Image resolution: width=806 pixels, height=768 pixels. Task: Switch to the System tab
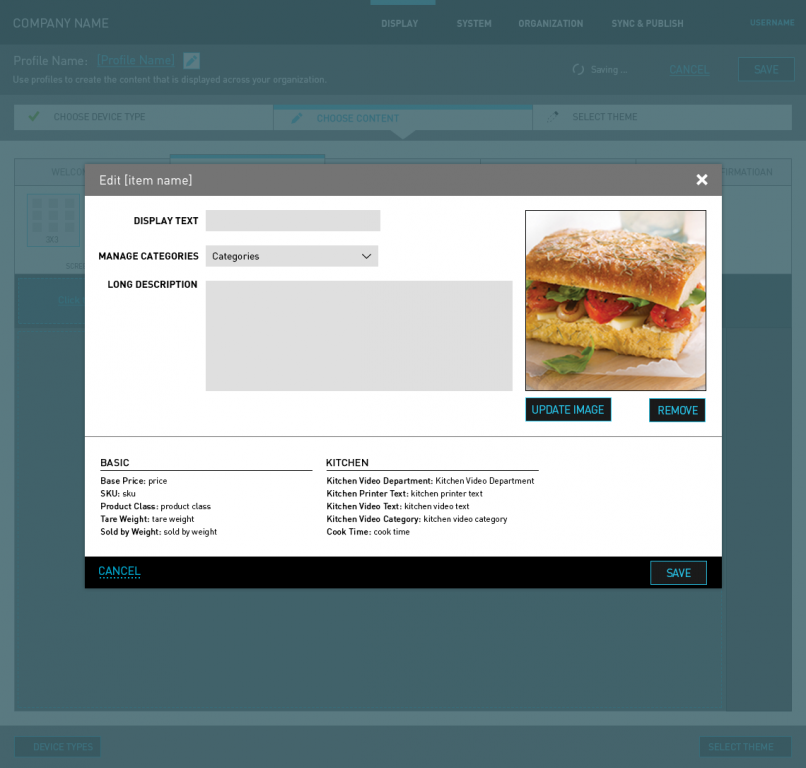[x=474, y=23]
